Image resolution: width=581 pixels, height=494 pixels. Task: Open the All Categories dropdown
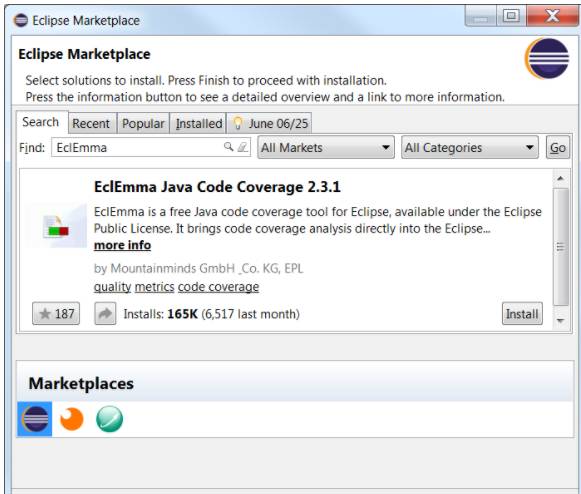[470, 147]
